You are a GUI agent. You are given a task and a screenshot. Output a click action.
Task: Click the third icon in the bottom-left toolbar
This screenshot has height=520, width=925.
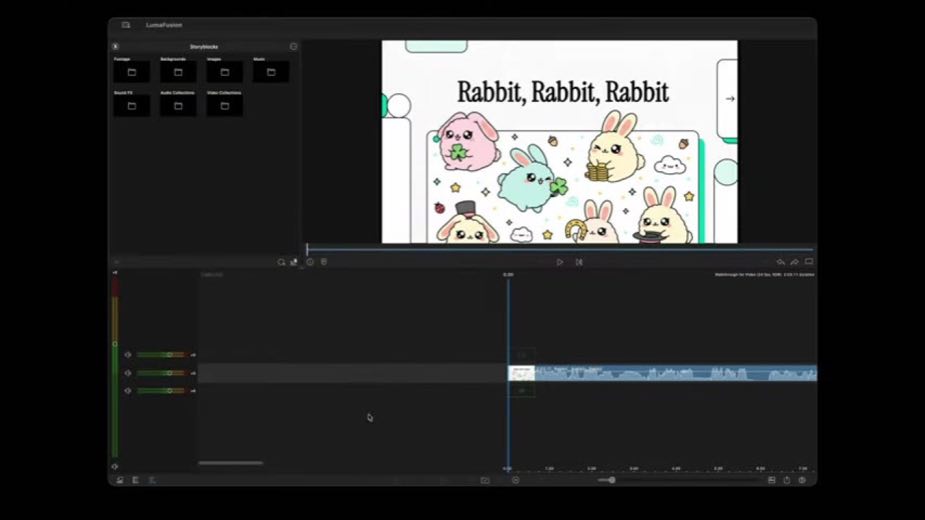pyautogui.click(x=152, y=480)
